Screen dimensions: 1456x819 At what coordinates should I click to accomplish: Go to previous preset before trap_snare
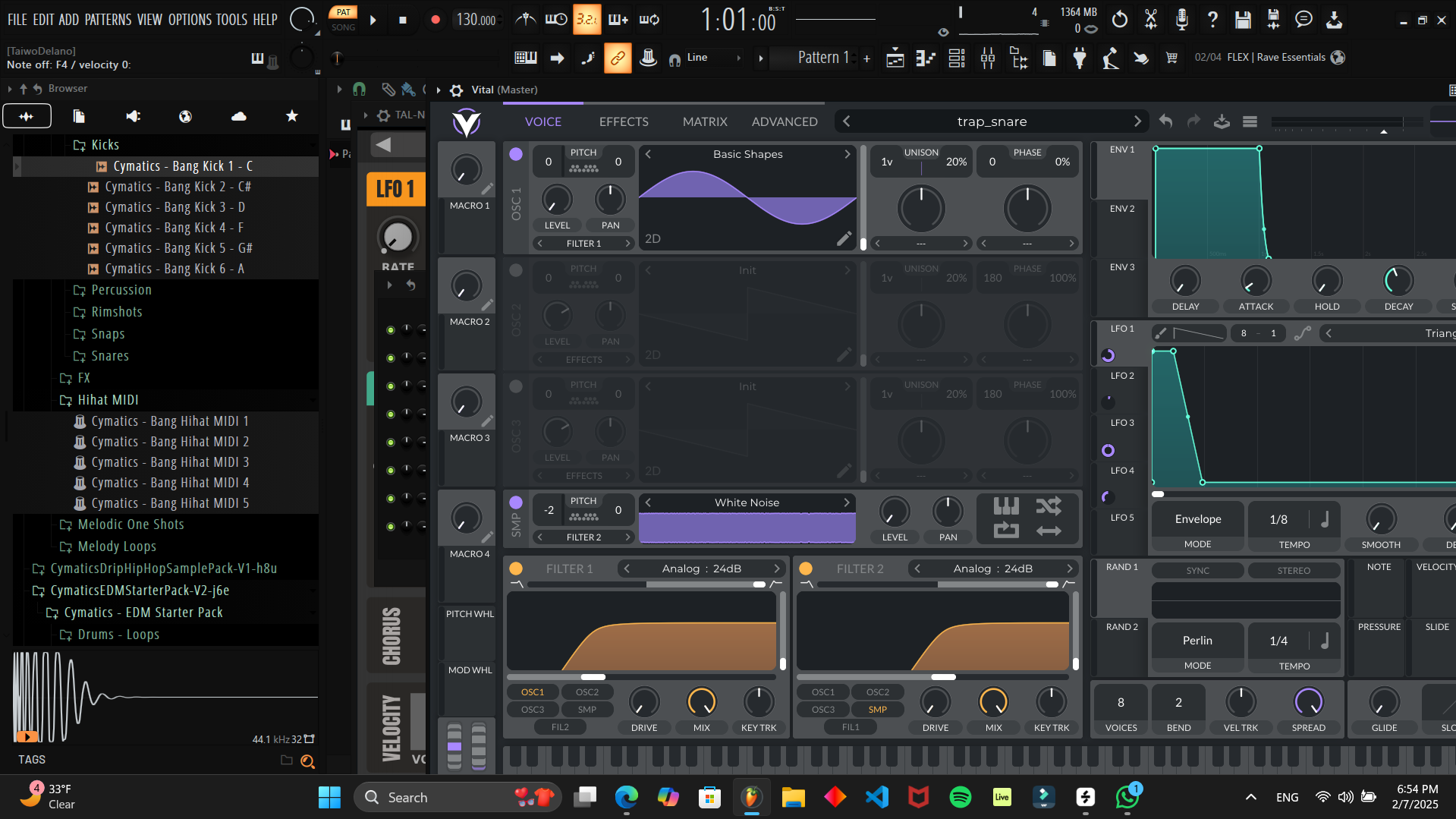(846, 121)
